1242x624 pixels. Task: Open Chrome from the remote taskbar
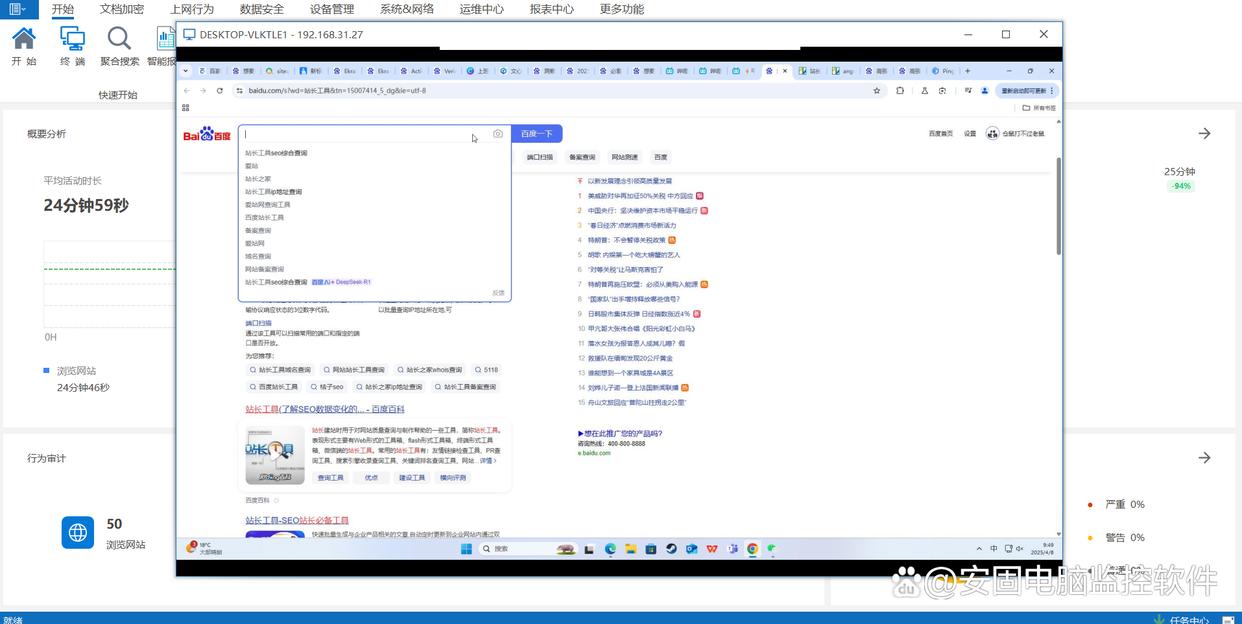click(752, 549)
